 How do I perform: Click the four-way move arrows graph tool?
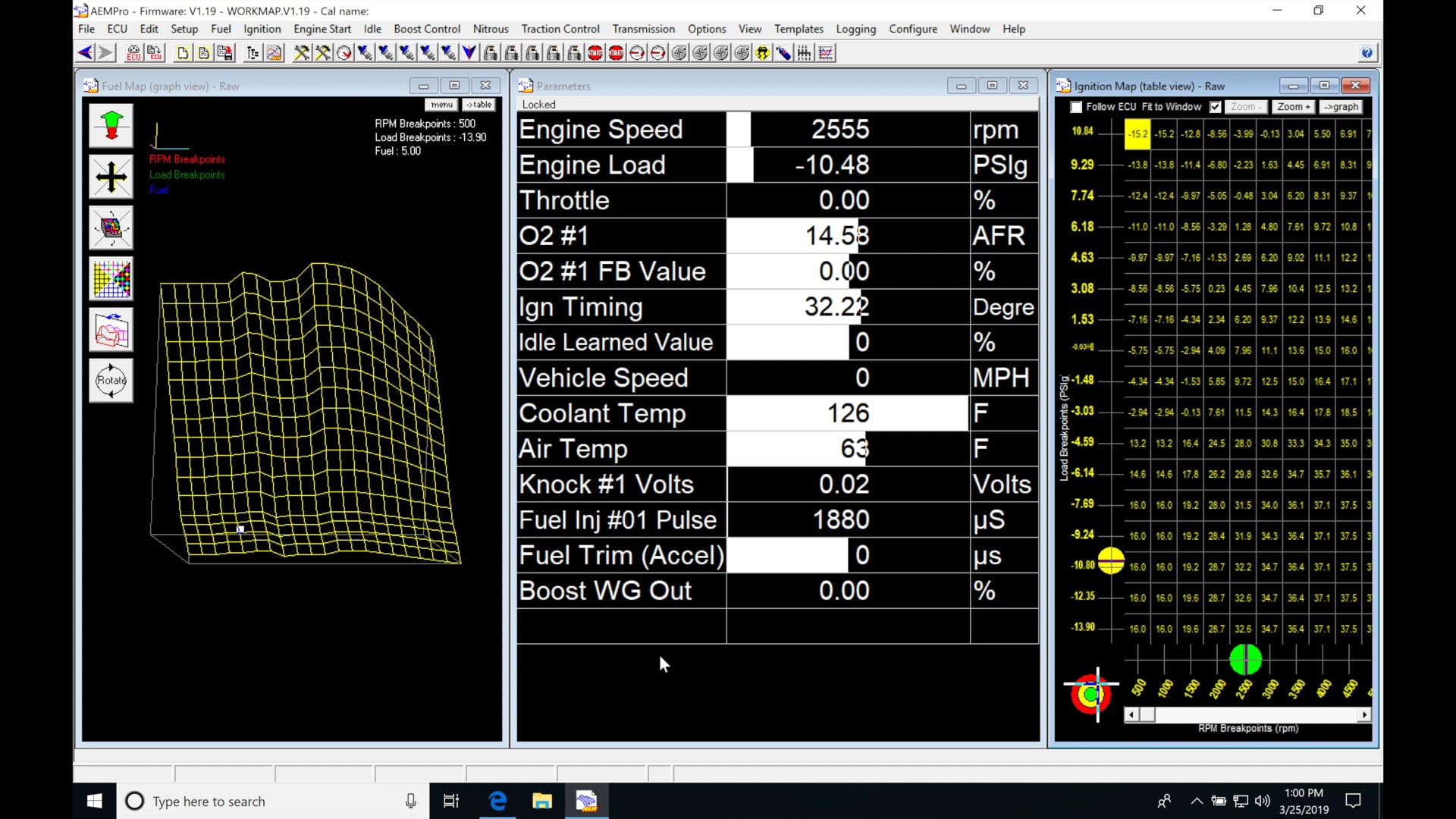tap(111, 177)
